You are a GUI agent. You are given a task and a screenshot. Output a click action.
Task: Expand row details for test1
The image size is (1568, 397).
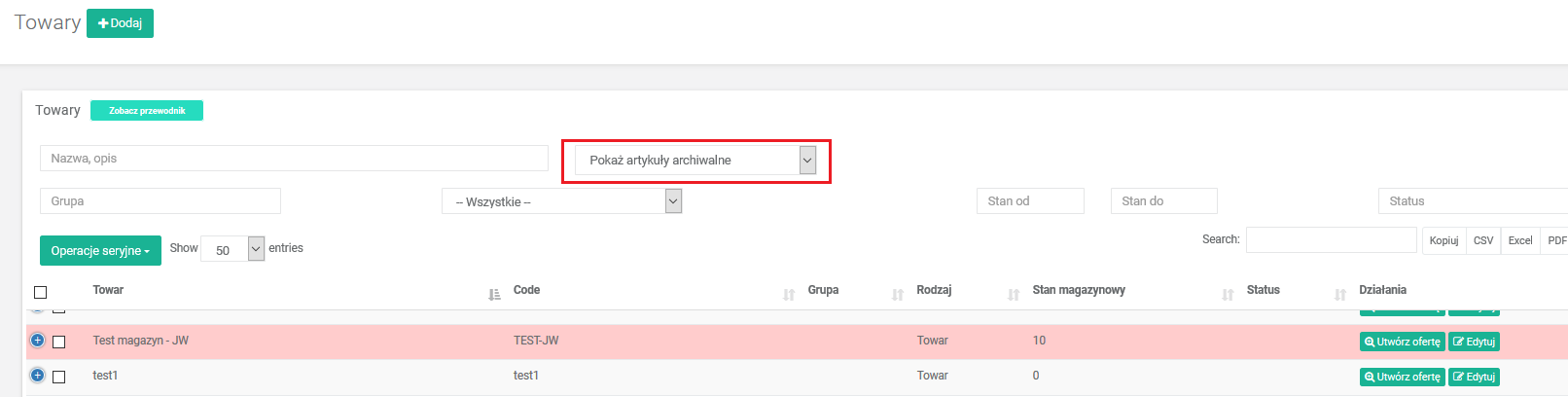pos(37,376)
